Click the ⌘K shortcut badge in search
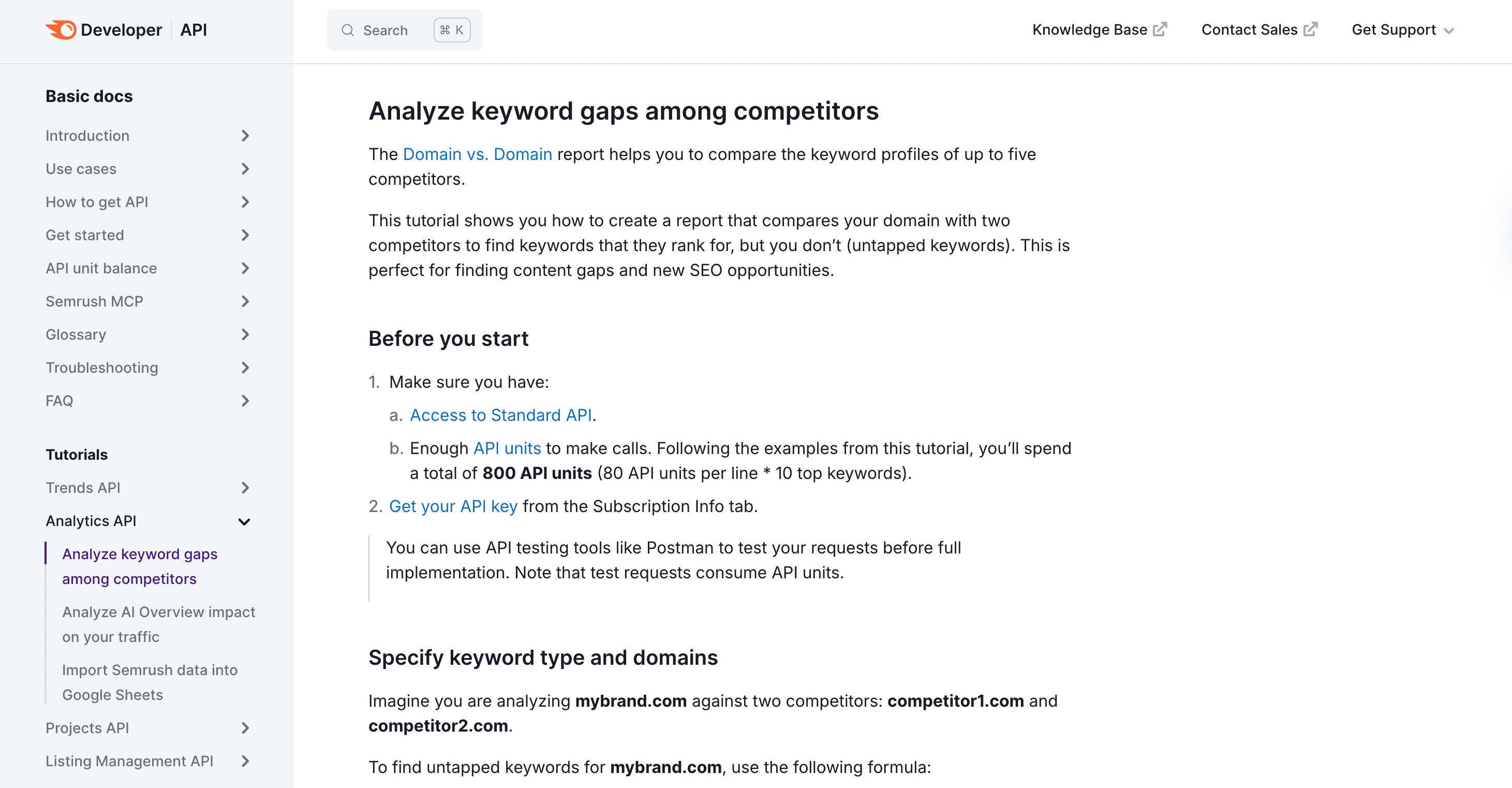This screenshot has height=788, width=1512. 452,30
